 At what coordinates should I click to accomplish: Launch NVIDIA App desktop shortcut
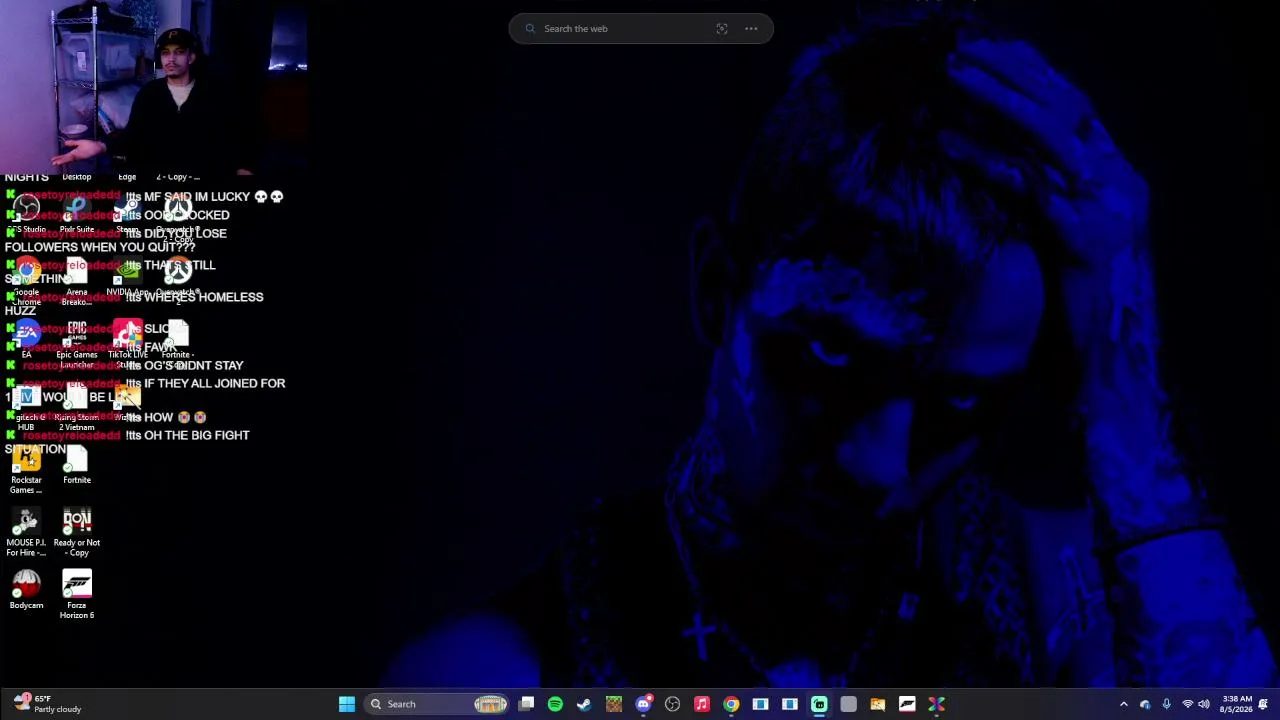click(127, 278)
